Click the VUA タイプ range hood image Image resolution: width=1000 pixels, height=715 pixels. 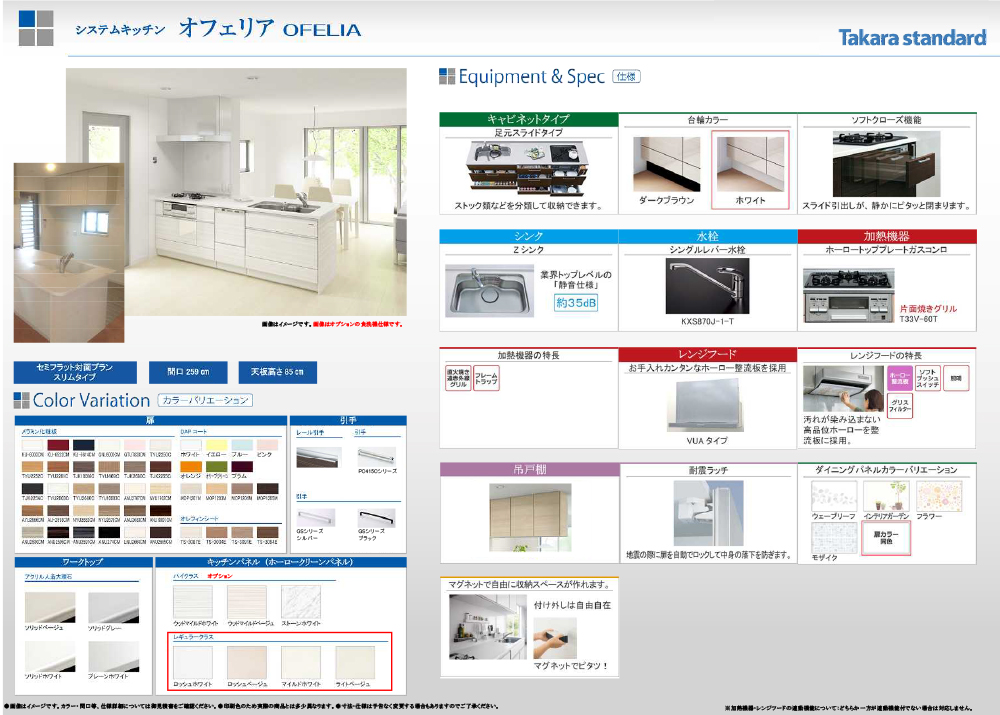(707, 404)
